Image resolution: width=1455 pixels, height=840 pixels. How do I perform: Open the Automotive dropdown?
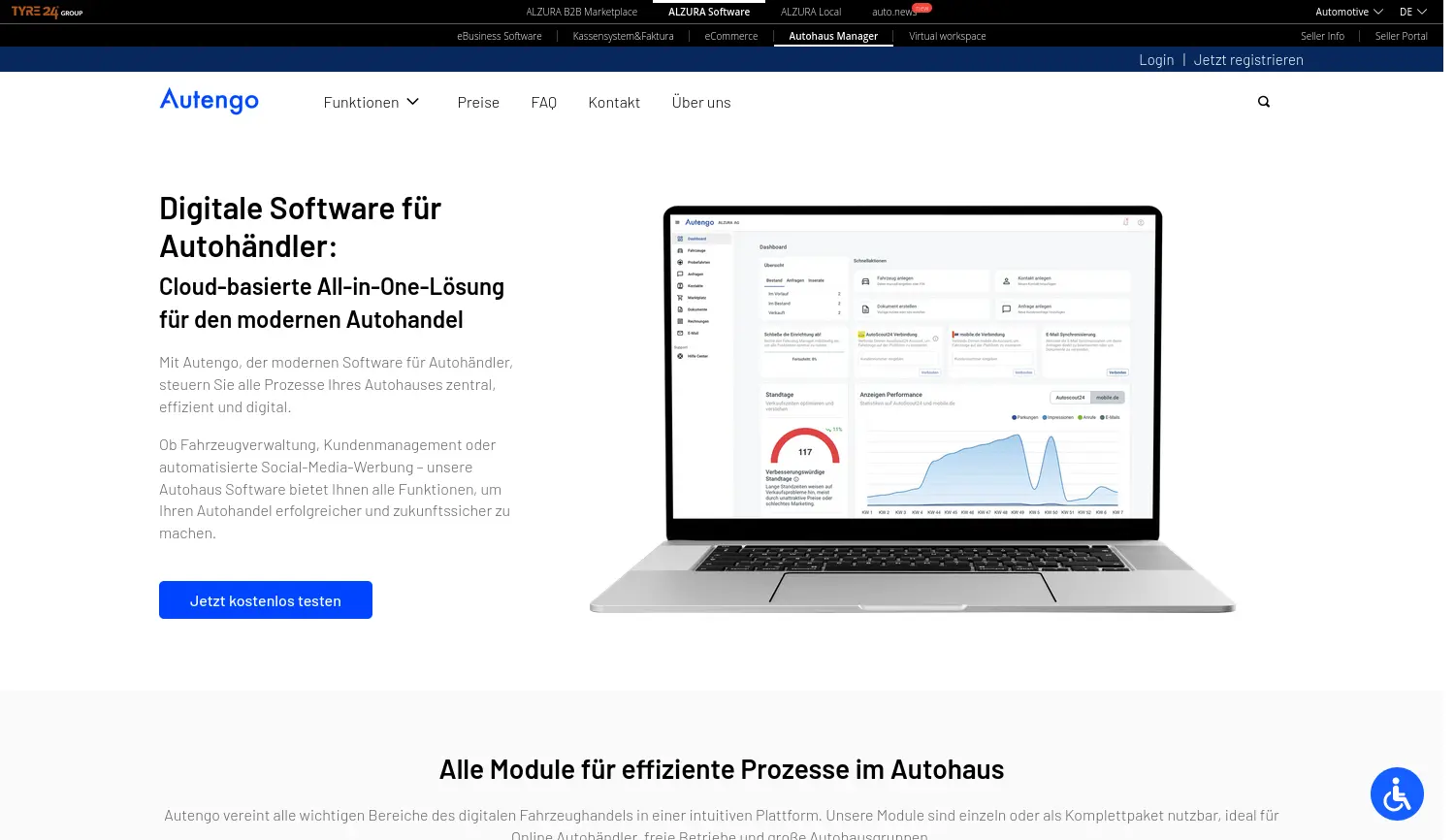tap(1348, 12)
